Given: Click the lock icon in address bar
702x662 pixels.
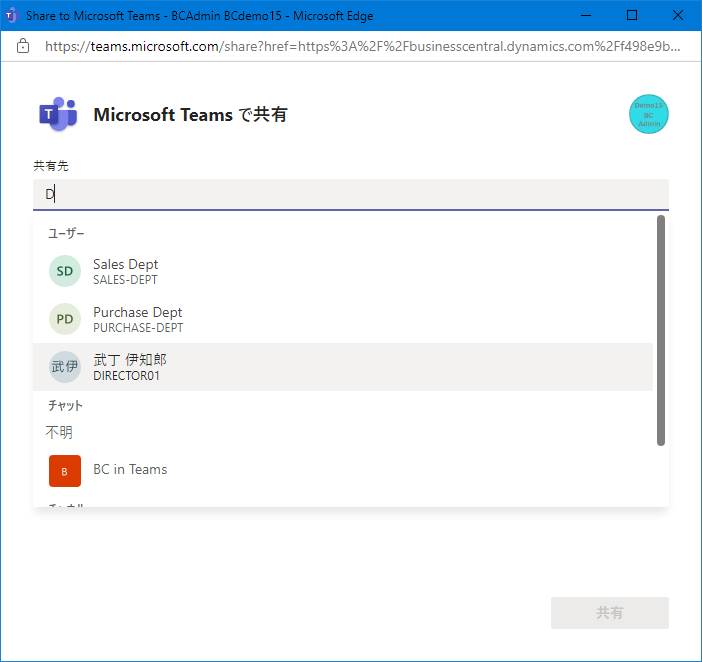Looking at the screenshot, I should [23, 46].
